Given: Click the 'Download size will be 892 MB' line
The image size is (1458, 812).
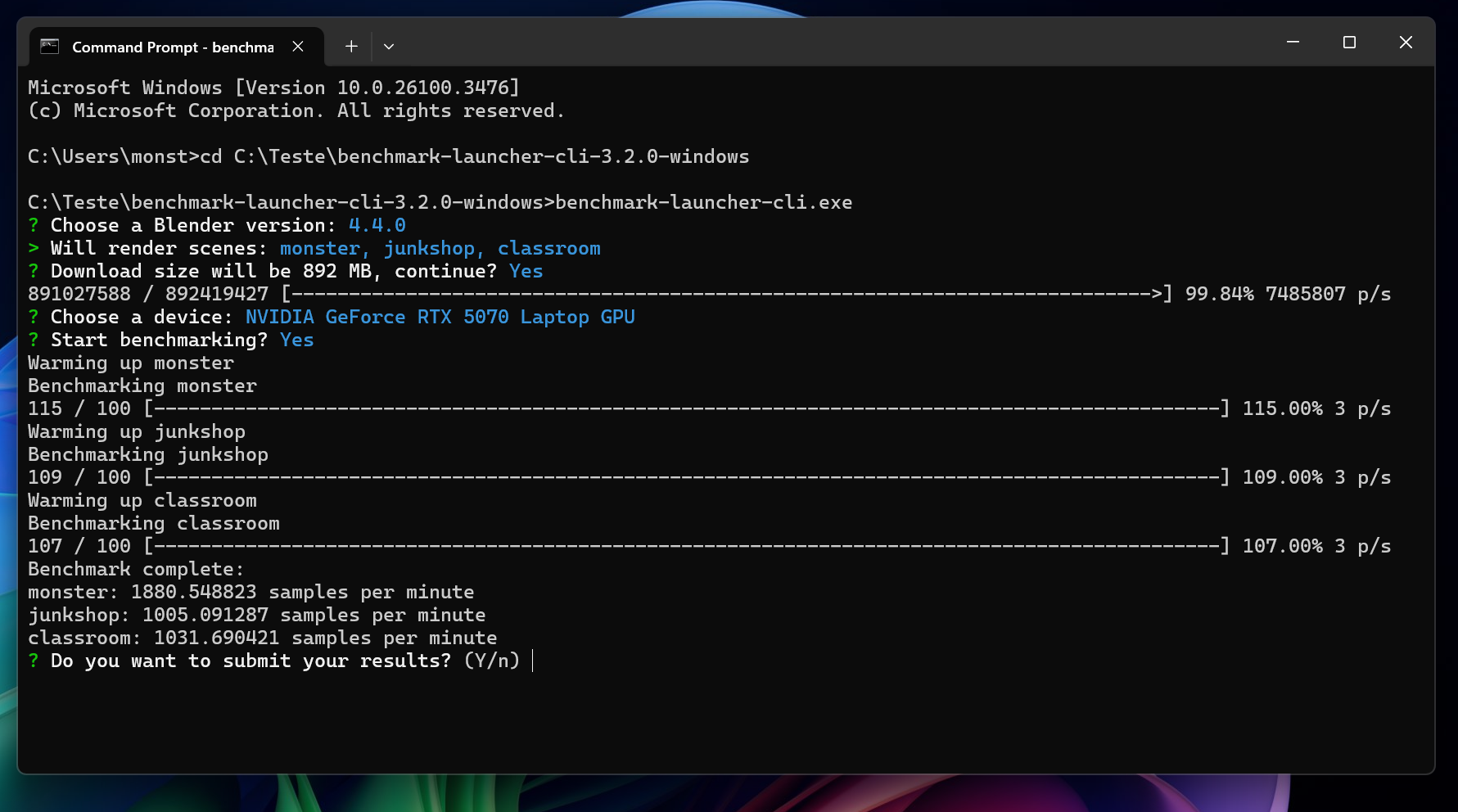Looking at the screenshot, I should coord(286,271).
